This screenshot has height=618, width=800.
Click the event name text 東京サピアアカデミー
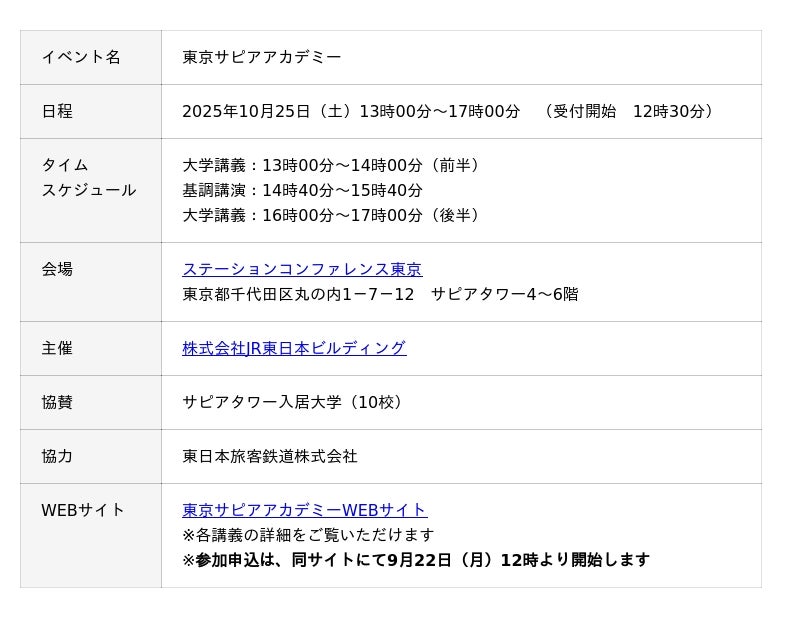click(262, 57)
